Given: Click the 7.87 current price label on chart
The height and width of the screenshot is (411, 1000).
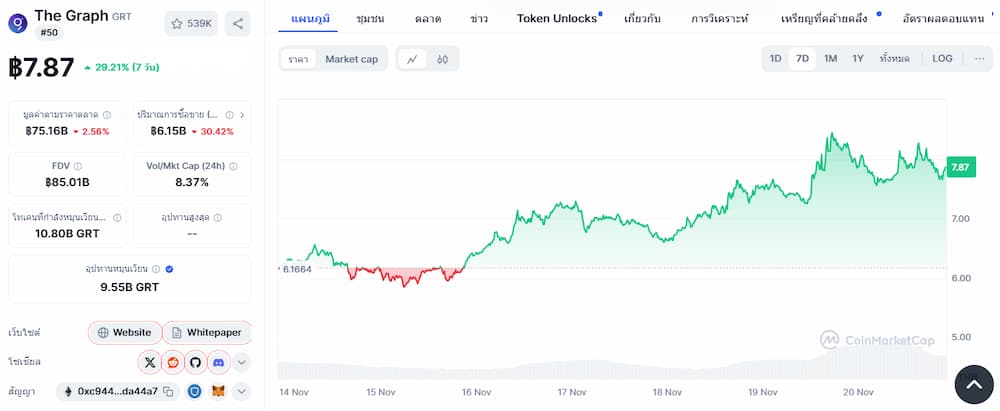Looking at the screenshot, I should (x=960, y=167).
